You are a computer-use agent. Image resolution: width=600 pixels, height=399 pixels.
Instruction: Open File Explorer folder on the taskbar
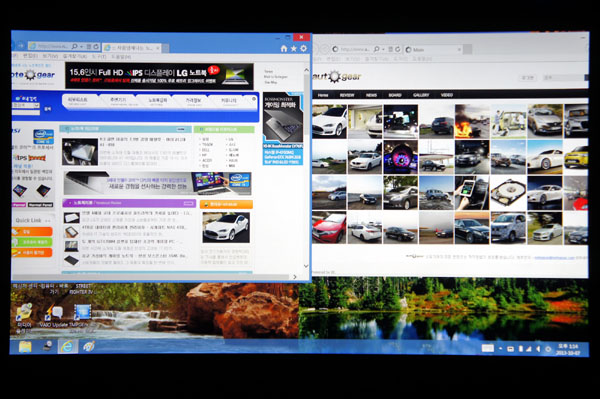coord(25,347)
